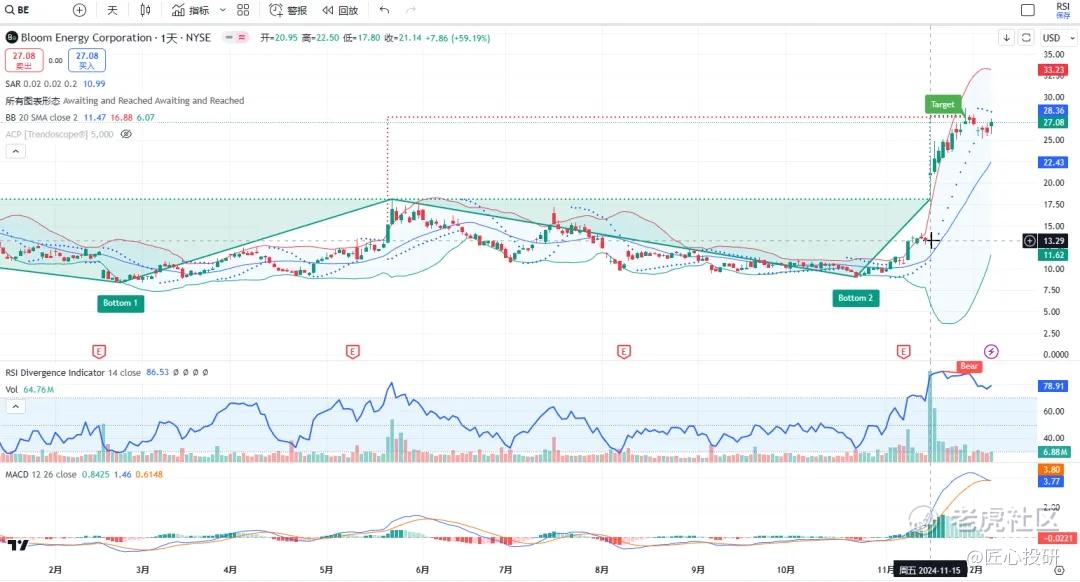Open RSI layout save menu
The width and height of the screenshot is (1080, 582).
(x=1063, y=10)
